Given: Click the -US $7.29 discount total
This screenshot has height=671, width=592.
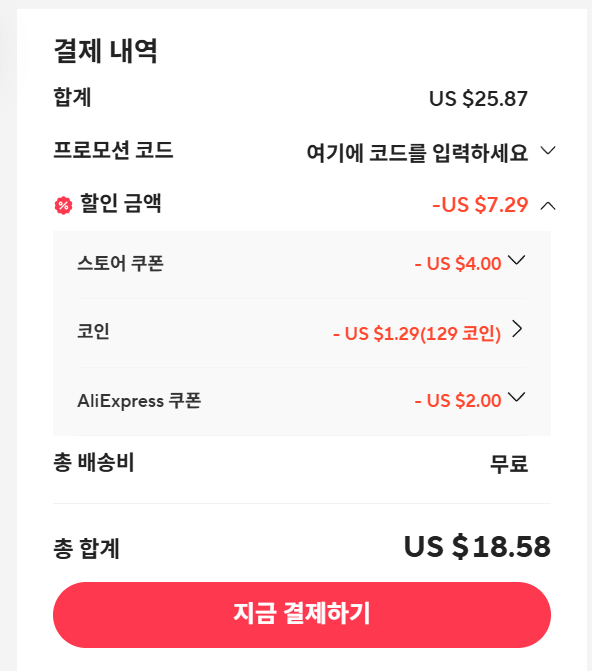Looking at the screenshot, I should (x=480, y=205).
